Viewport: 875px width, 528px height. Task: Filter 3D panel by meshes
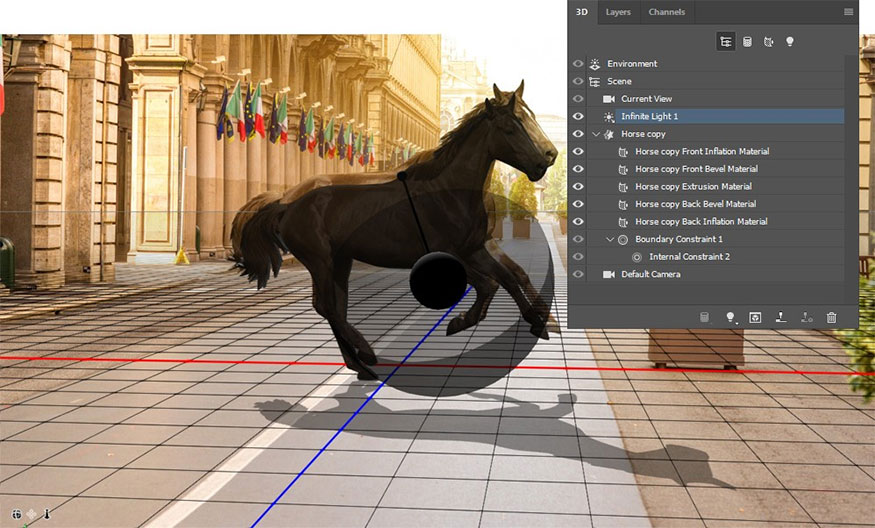pos(747,41)
